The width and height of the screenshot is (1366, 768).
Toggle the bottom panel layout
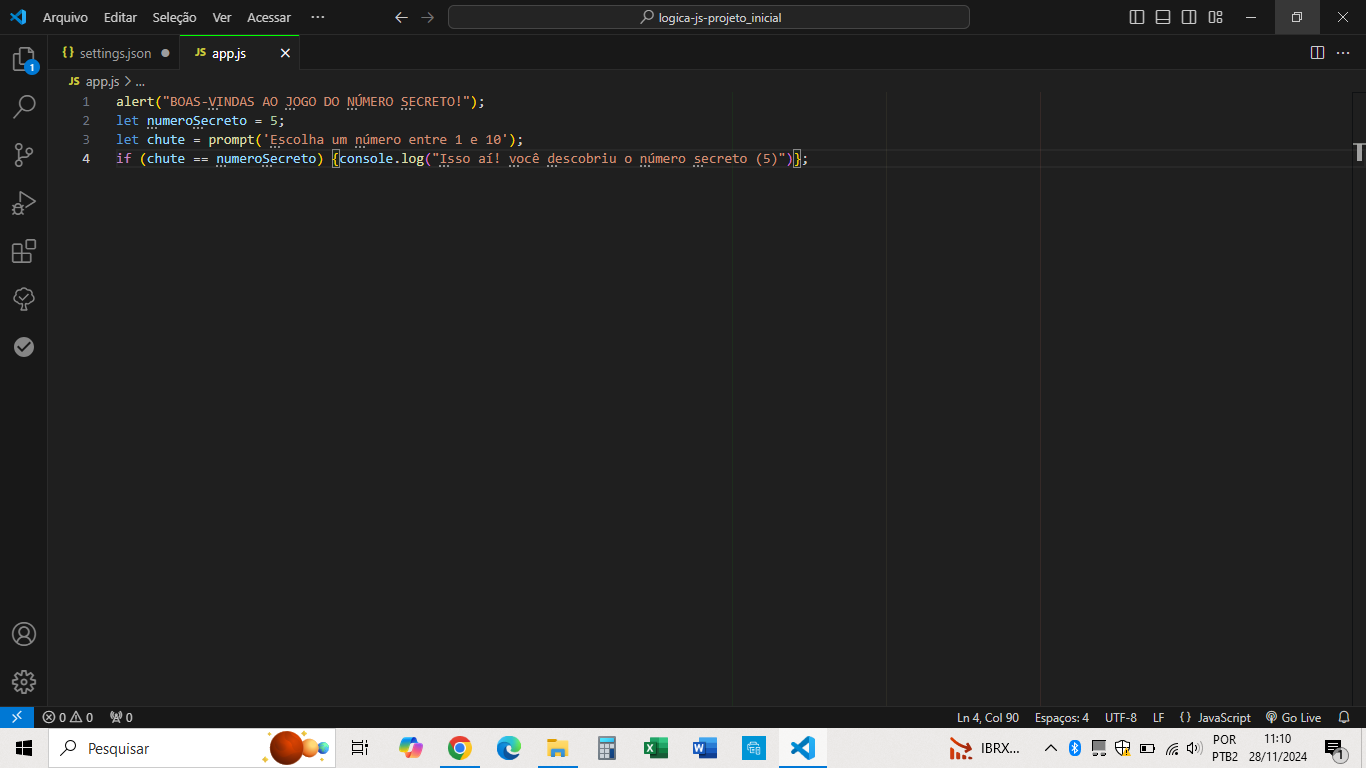[x=1163, y=17]
